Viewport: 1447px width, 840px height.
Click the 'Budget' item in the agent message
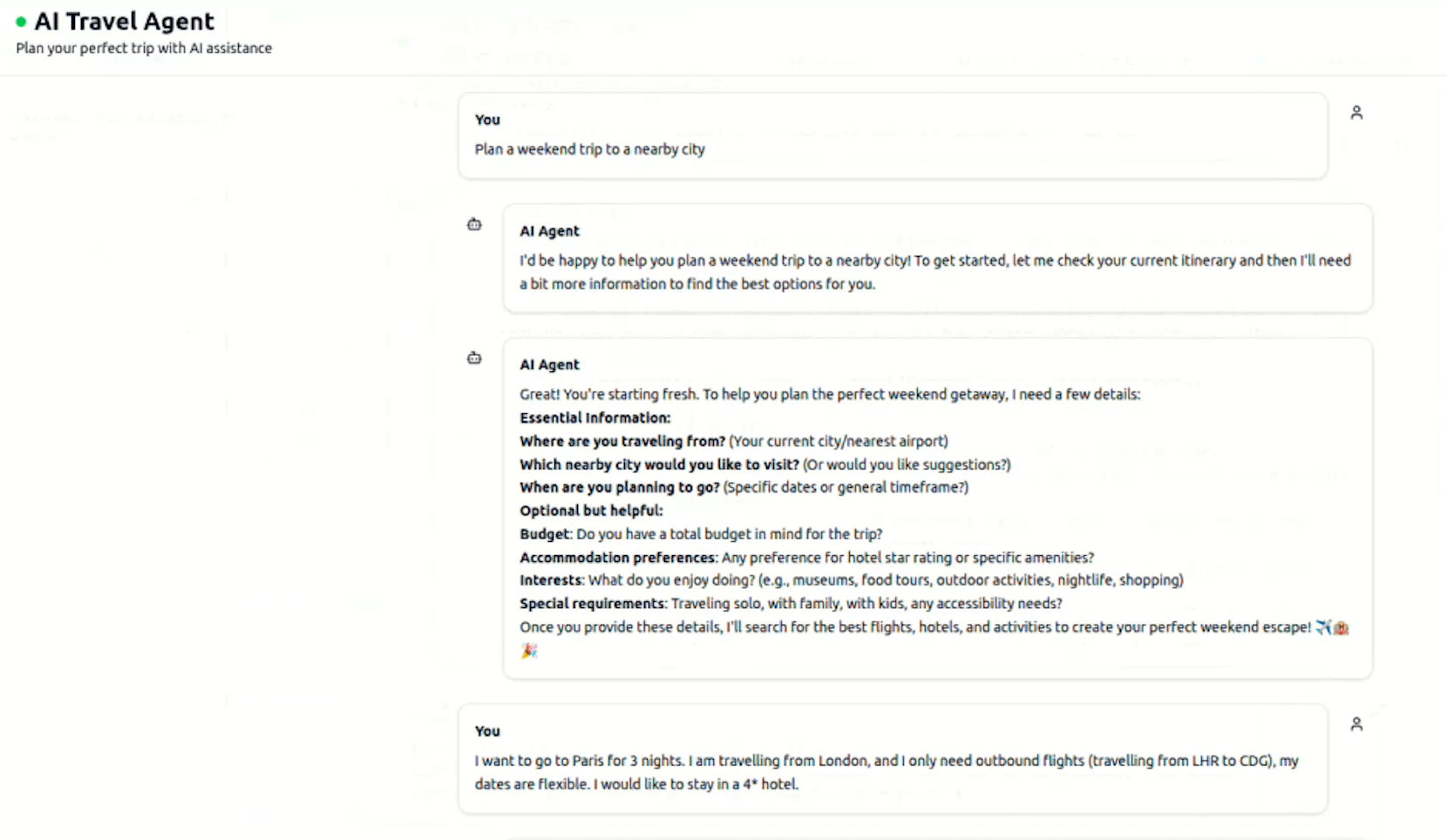[545, 534]
